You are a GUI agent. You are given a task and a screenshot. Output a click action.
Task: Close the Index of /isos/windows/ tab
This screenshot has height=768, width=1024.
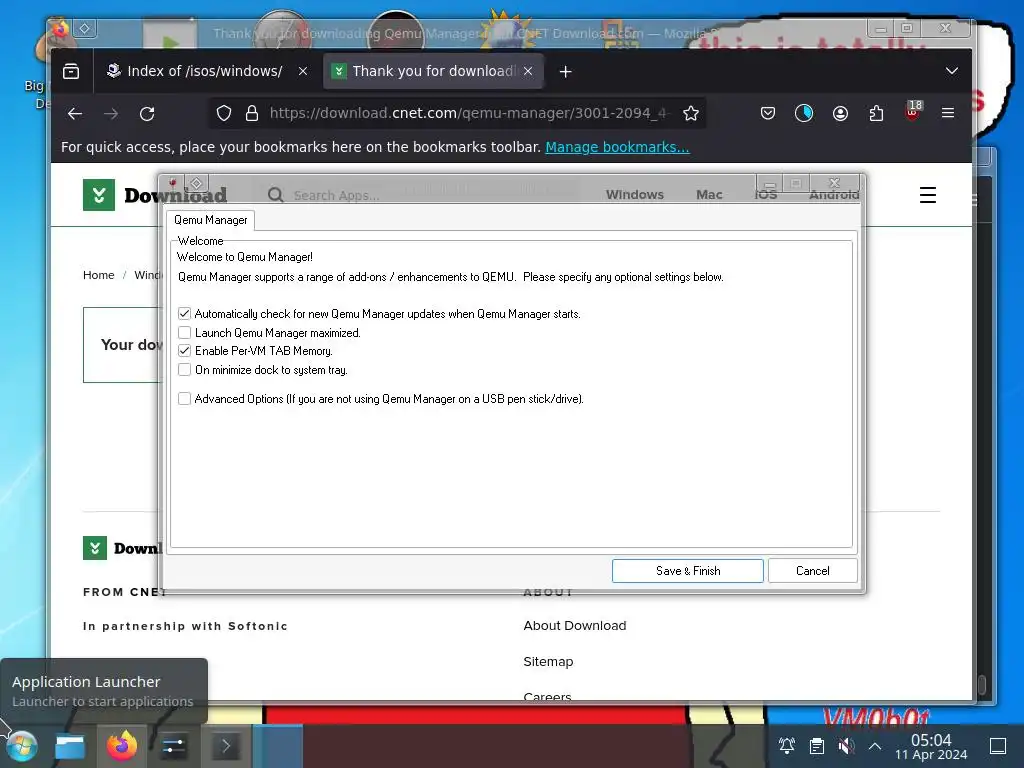302,71
